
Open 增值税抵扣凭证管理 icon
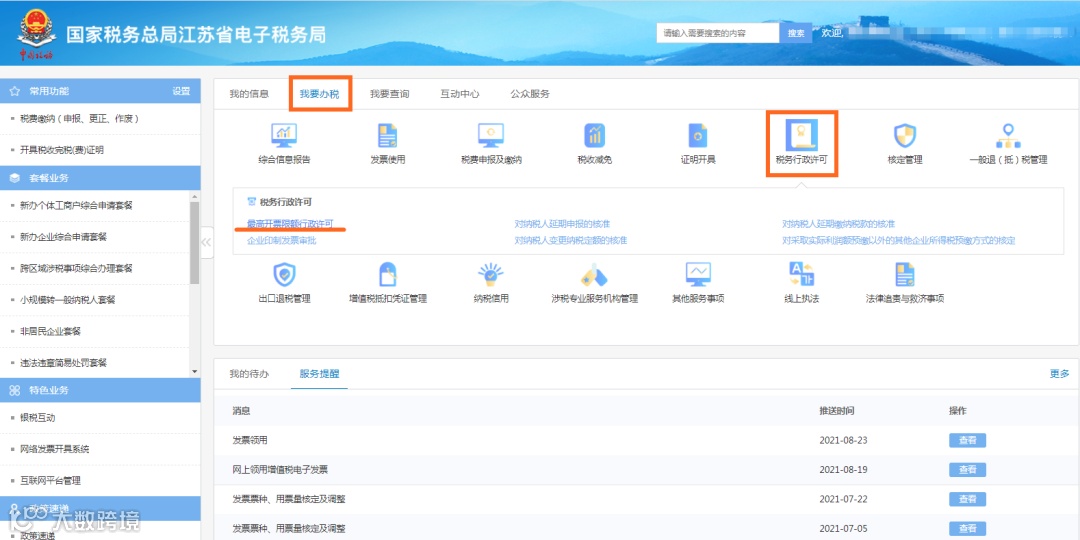pos(387,274)
